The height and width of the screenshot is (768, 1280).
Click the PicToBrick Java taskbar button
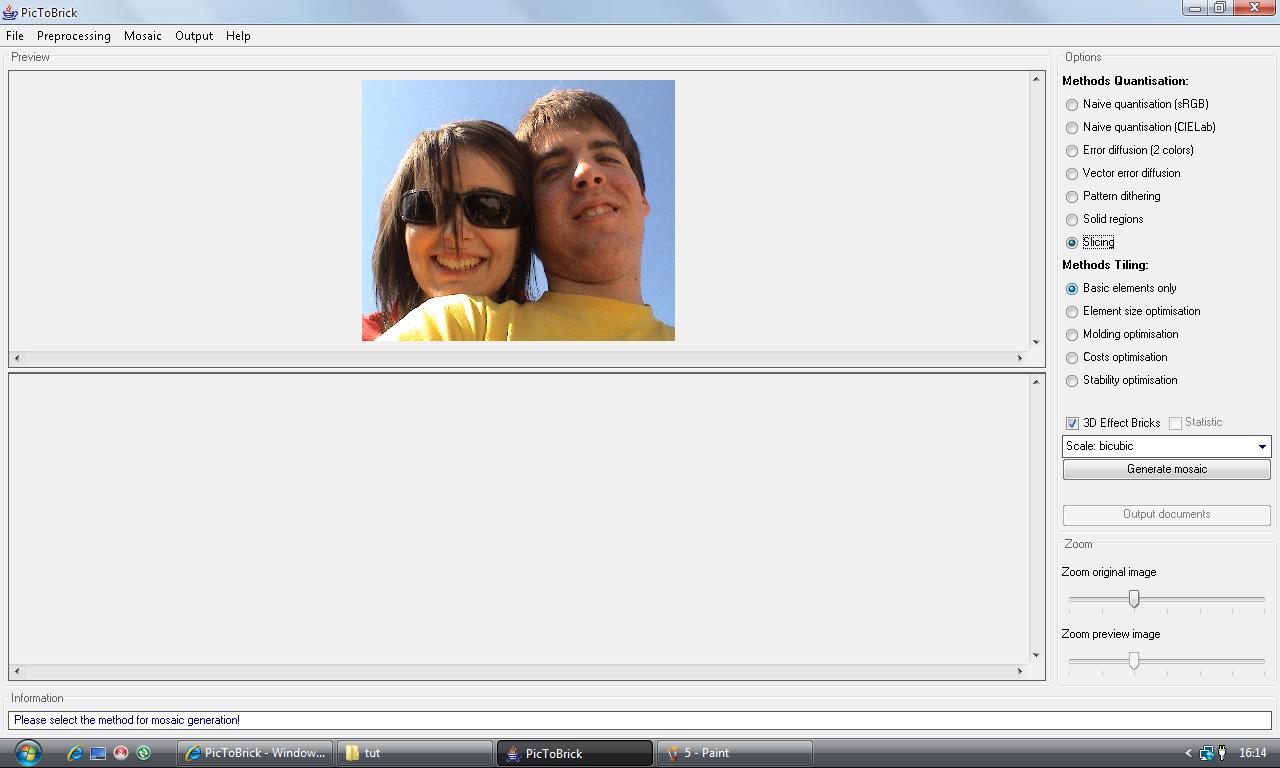[575, 753]
